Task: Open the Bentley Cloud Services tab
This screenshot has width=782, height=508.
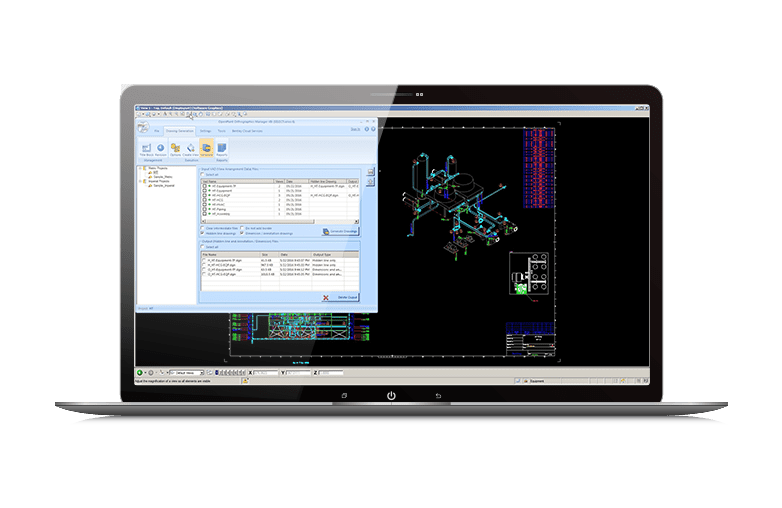Action: point(246,130)
